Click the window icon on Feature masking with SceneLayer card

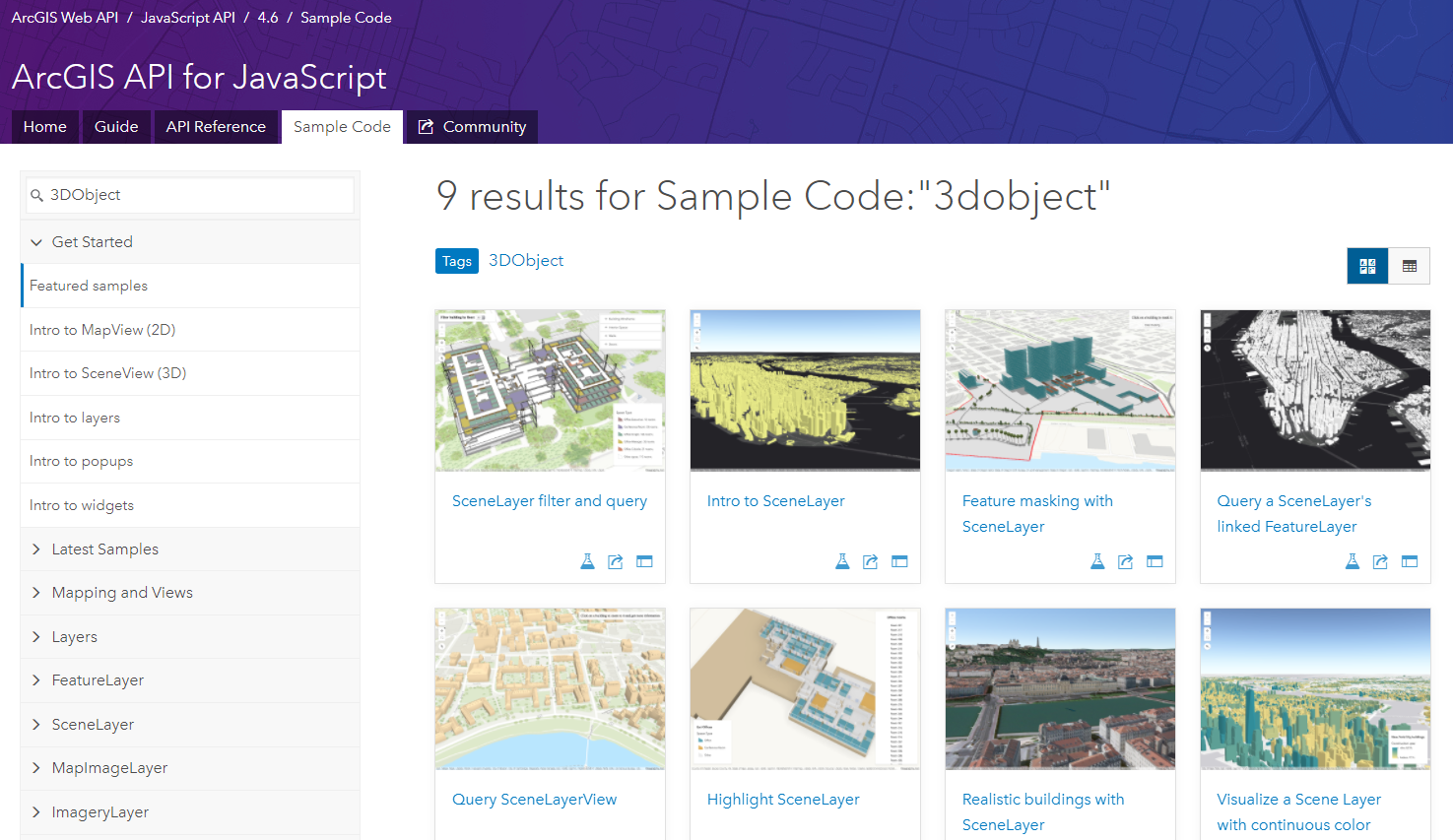(x=1155, y=561)
